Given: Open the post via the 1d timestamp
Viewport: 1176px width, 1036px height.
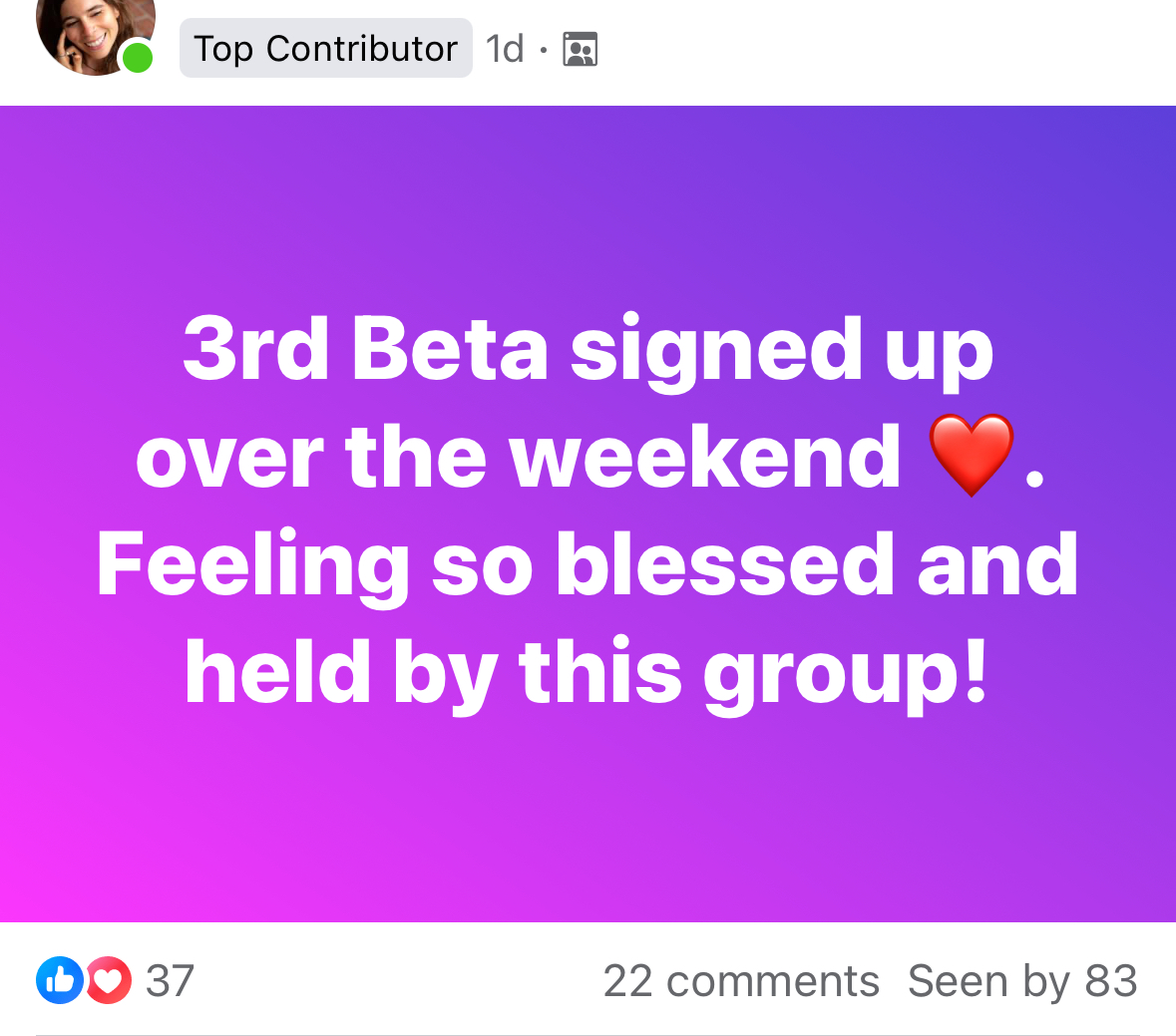Looking at the screenshot, I should (x=504, y=47).
